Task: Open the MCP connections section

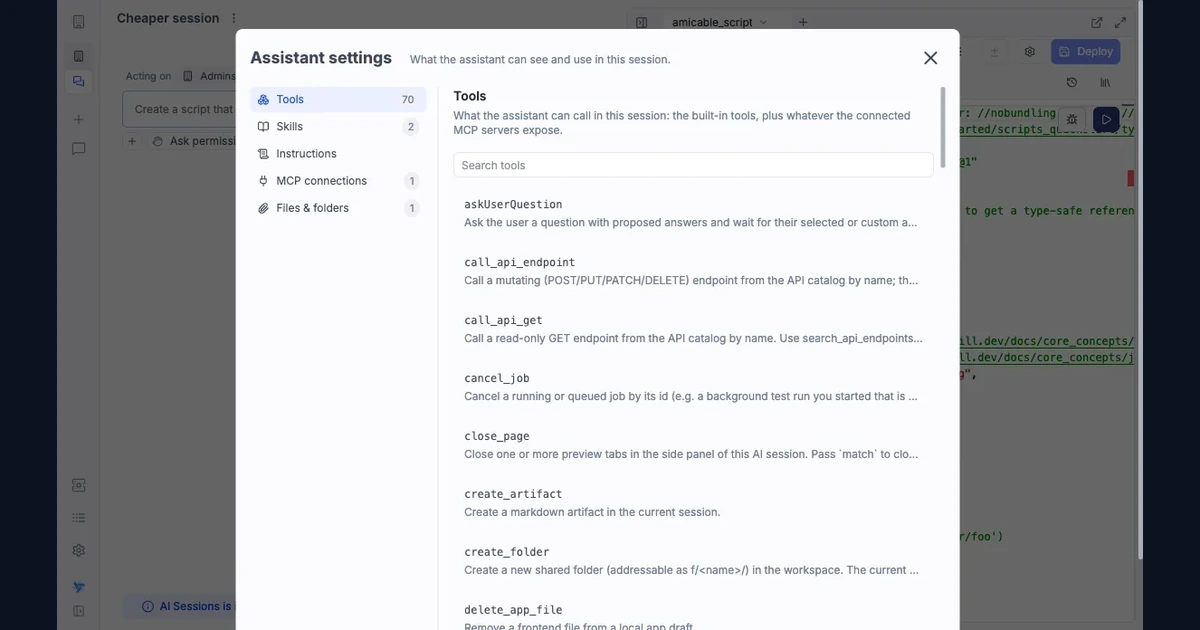Action: [x=338, y=180]
